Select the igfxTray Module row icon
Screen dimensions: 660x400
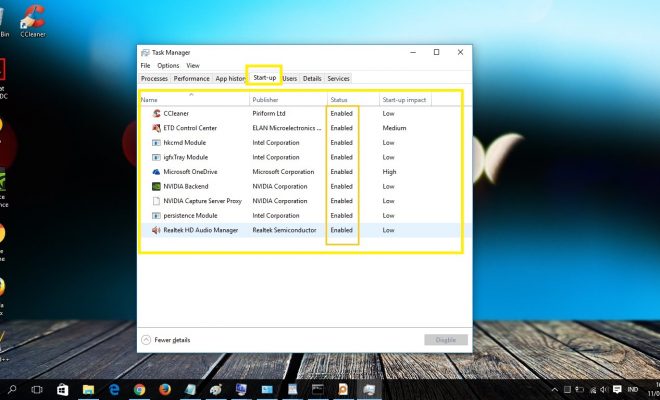click(x=156, y=157)
